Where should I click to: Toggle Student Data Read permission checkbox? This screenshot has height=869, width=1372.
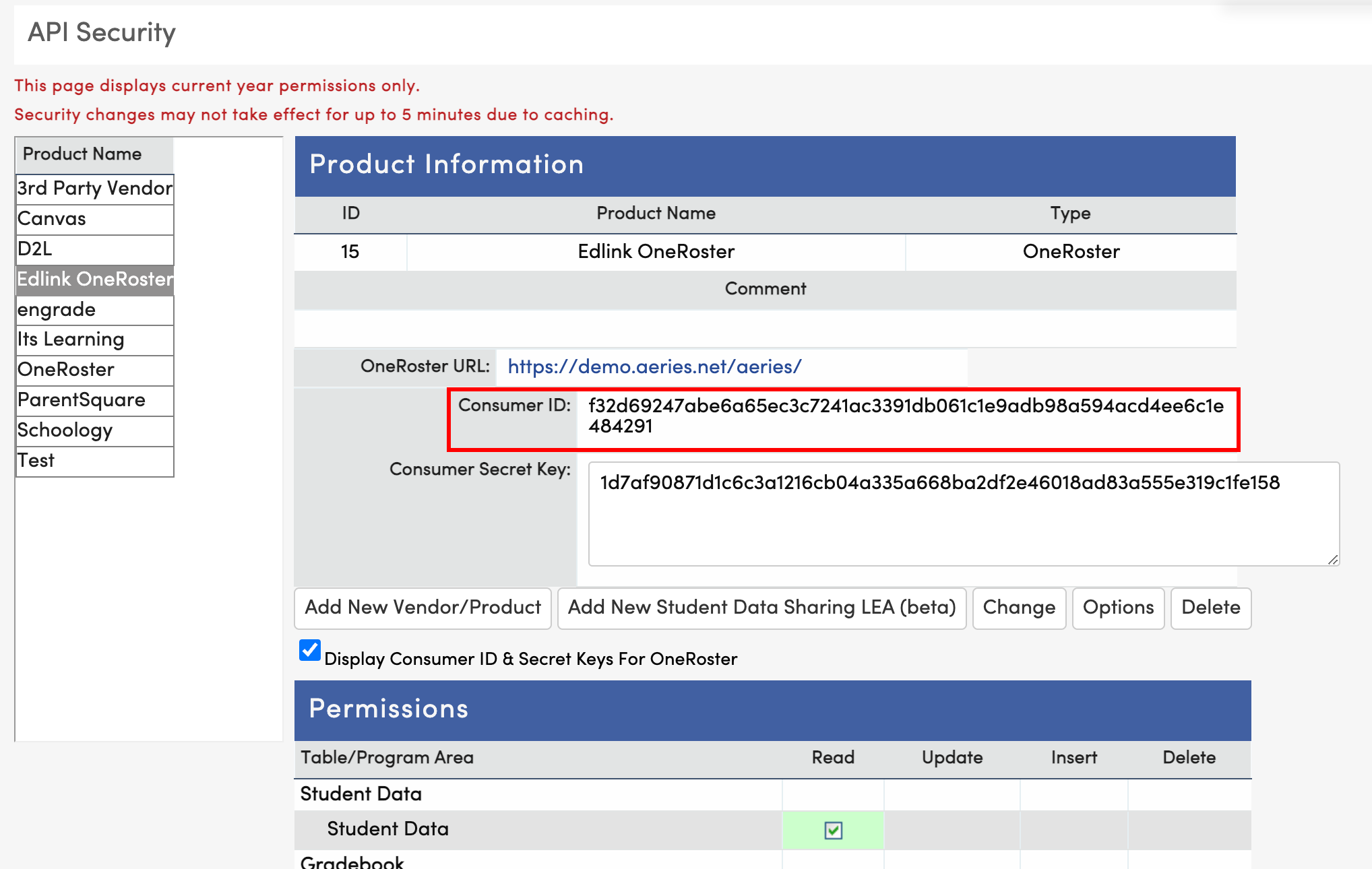click(834, 831)
